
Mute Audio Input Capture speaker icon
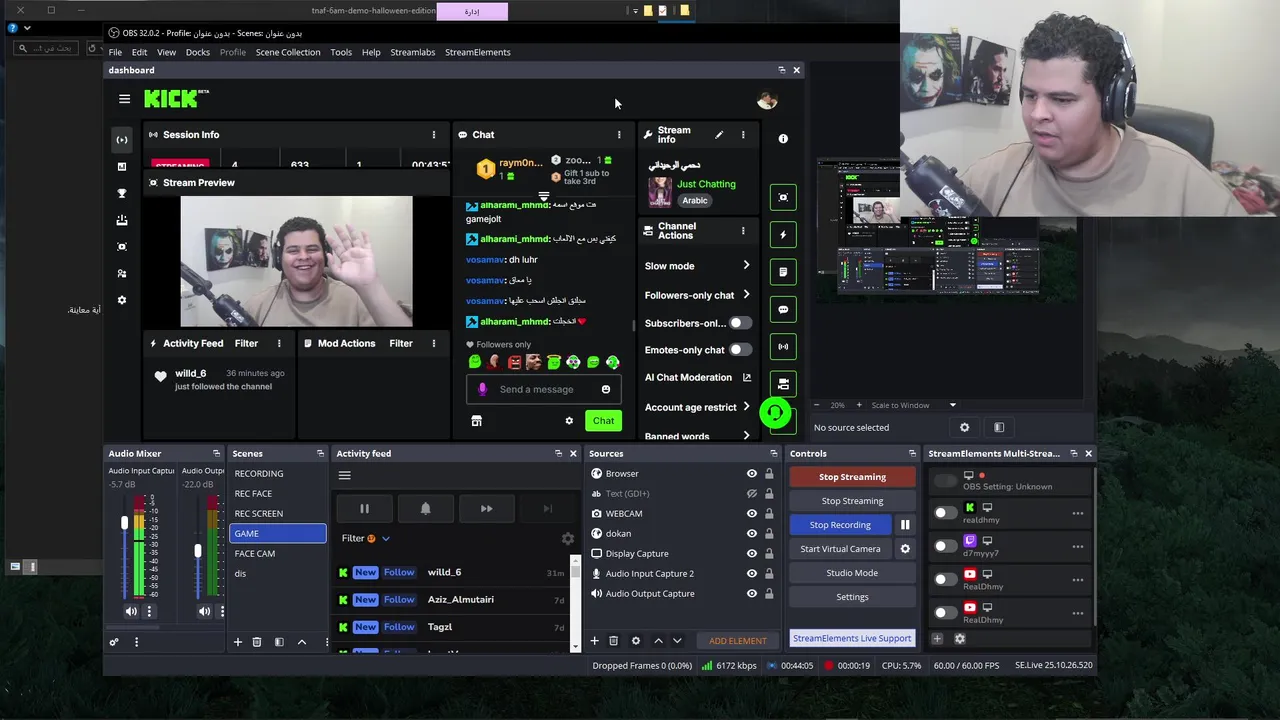pyautogui.click(x=131, y=611)
